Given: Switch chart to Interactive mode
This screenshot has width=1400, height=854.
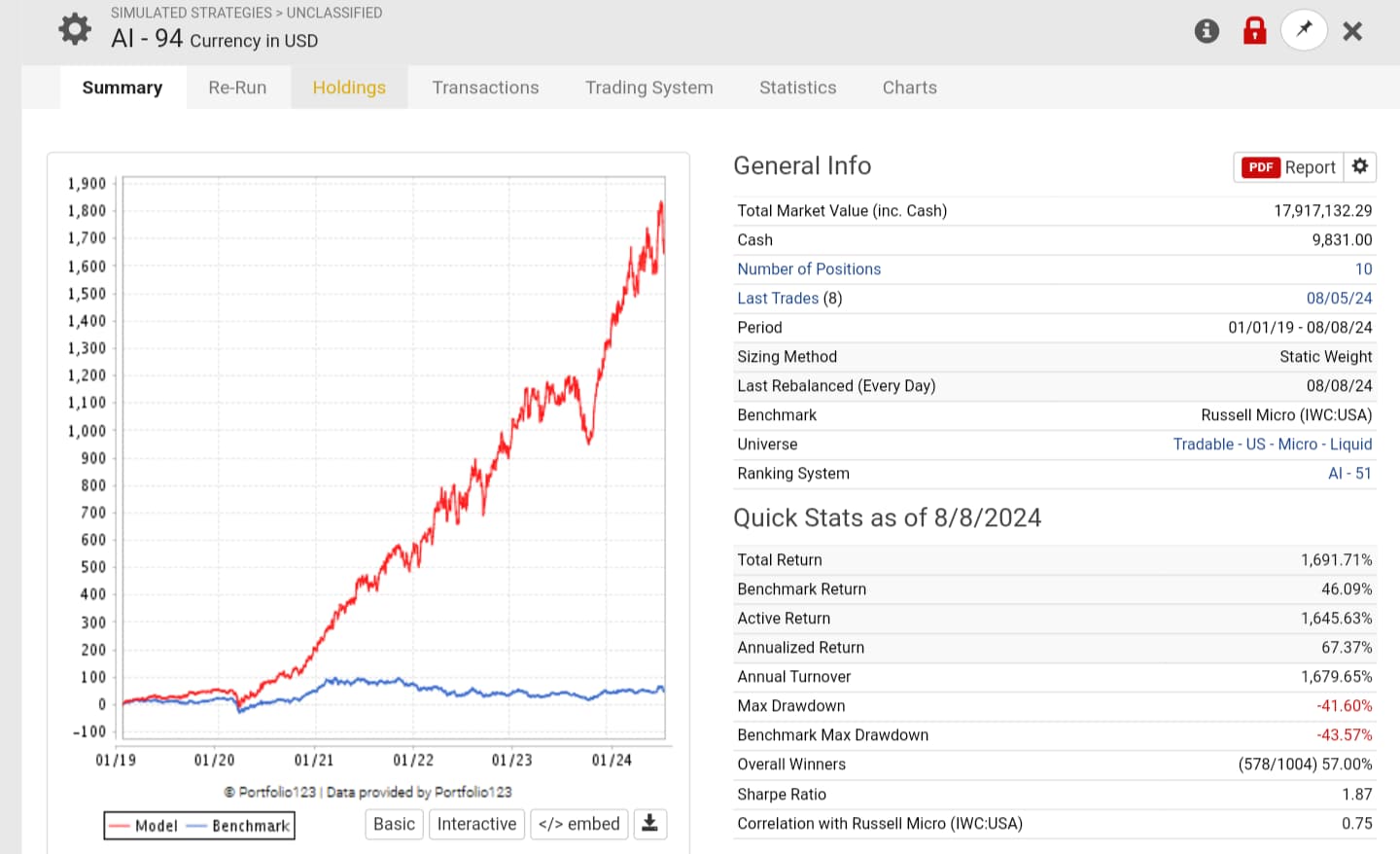Looking at the screenshot, I should [x=476, y=824].
